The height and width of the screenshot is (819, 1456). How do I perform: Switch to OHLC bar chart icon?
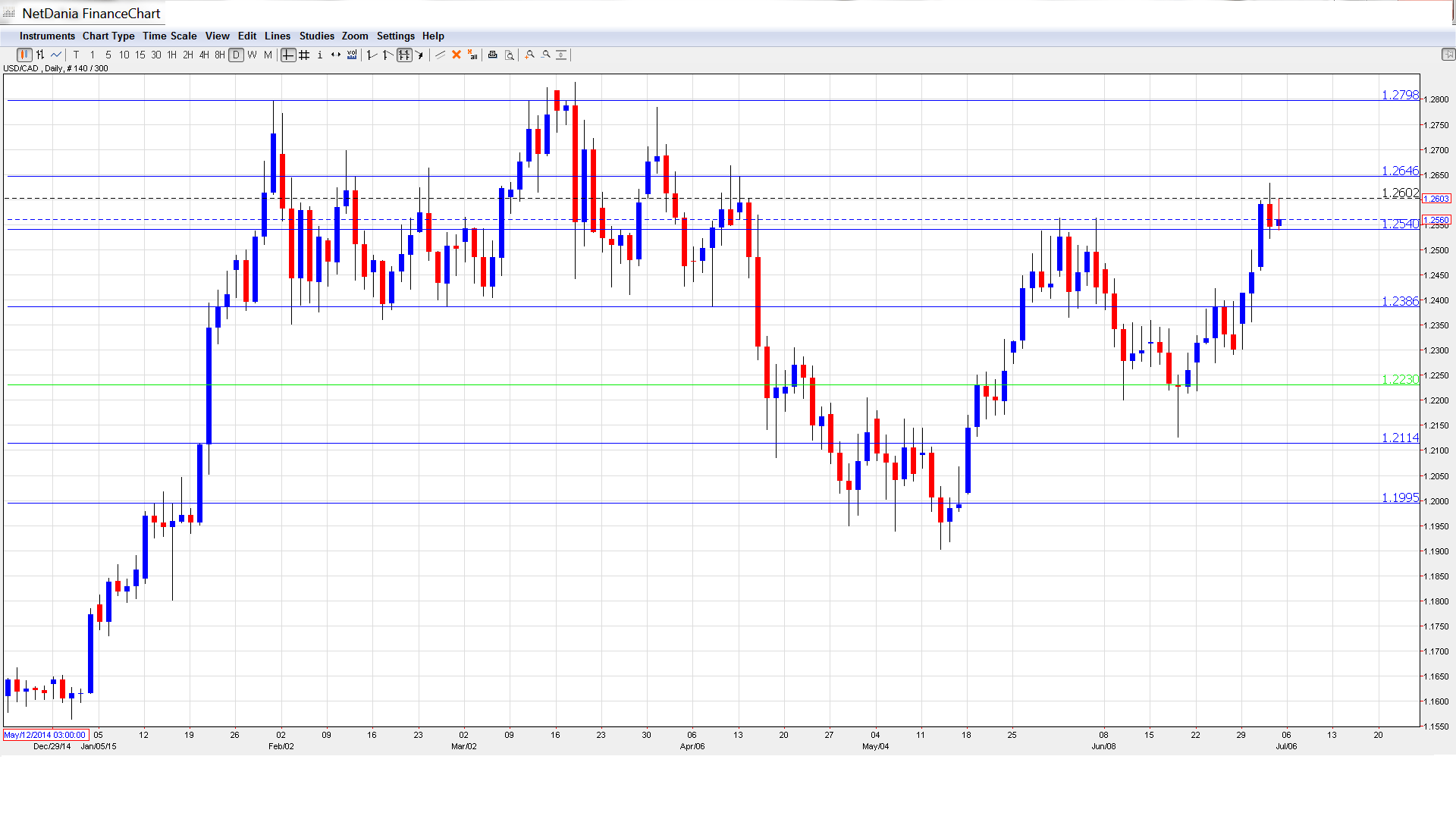point(40,55)
